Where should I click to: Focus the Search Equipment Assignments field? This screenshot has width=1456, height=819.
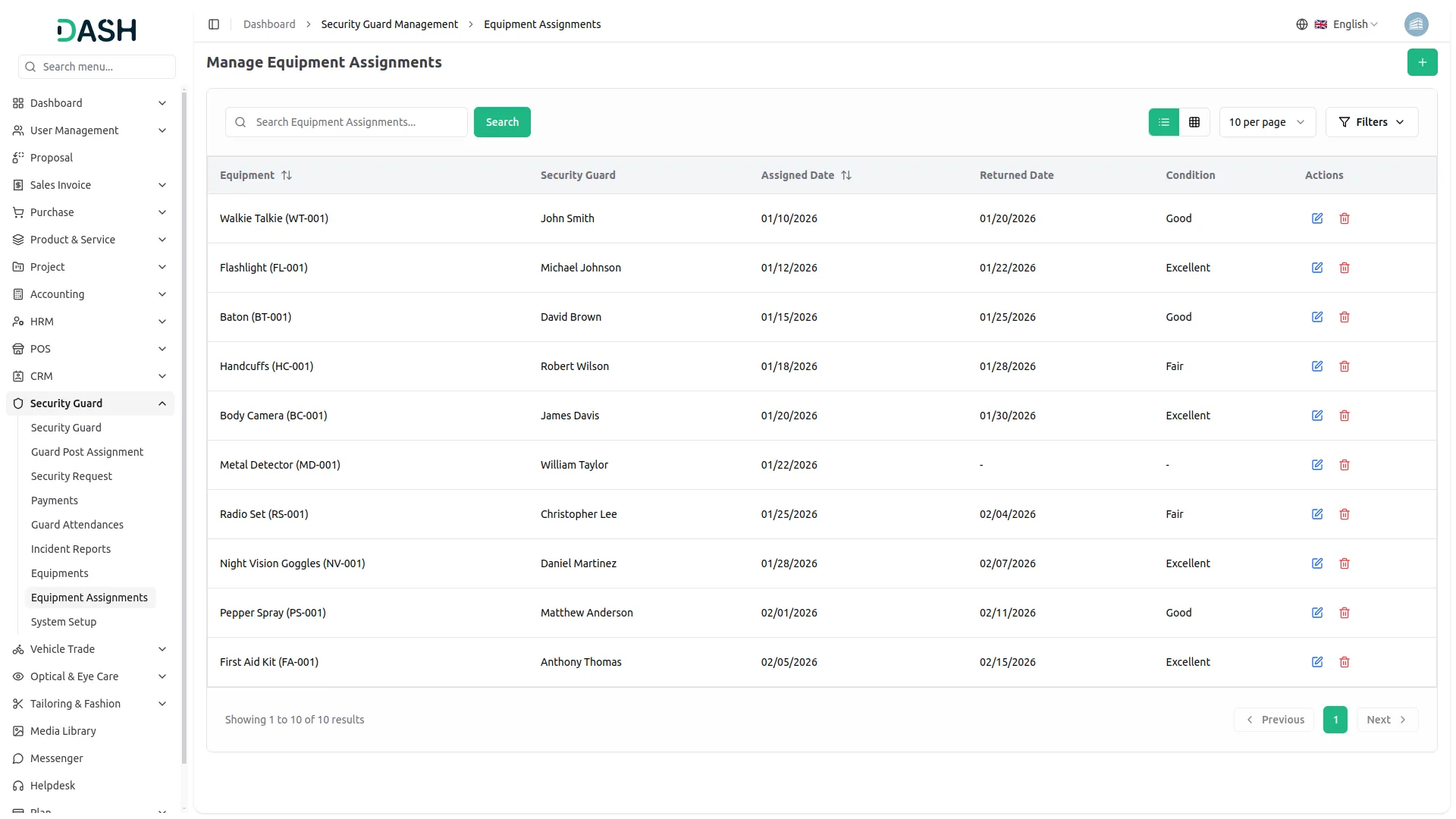click(356, 122)
